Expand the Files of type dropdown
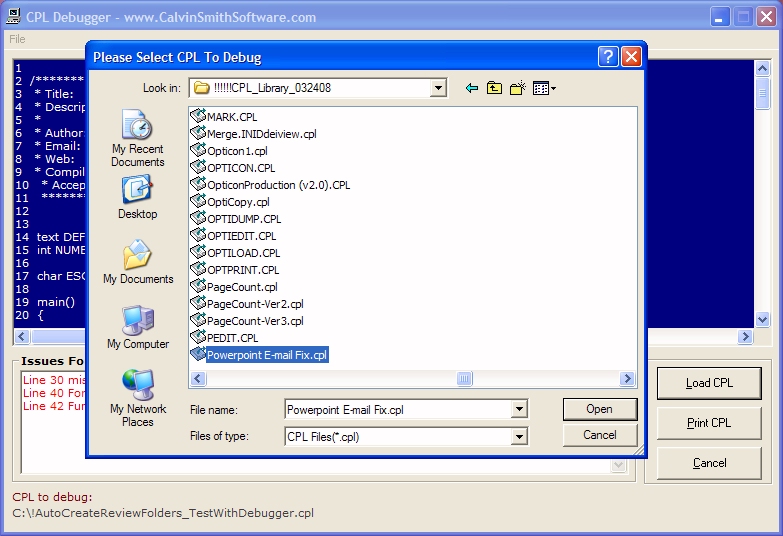This screenshot has width=783, height=536. (519, 437)
